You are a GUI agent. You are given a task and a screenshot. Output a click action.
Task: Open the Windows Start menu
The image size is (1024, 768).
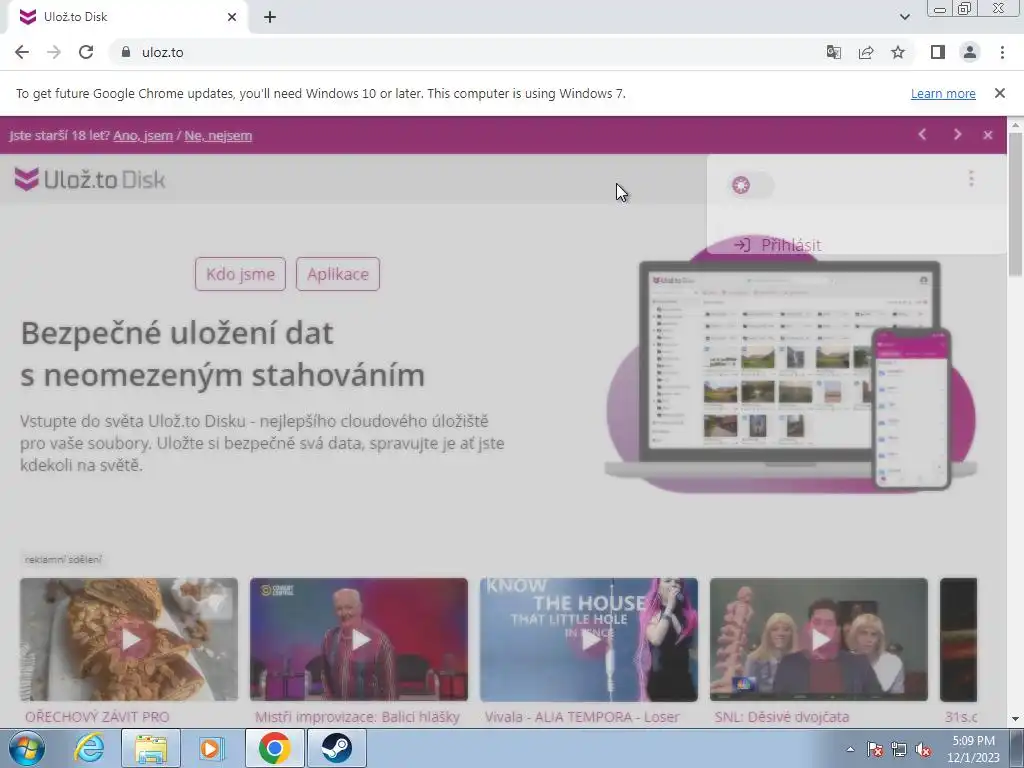[27, 748]
